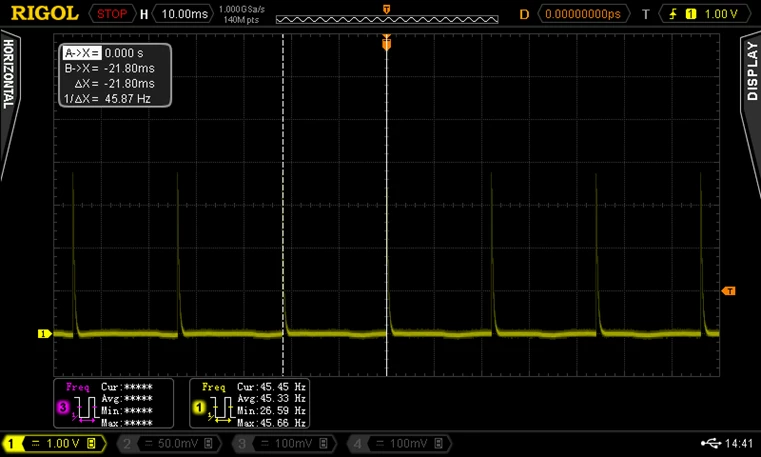Click the STOP status indicator
Image resolution: width=761 pixels, height=457 pixels.
tap(112, 14)
